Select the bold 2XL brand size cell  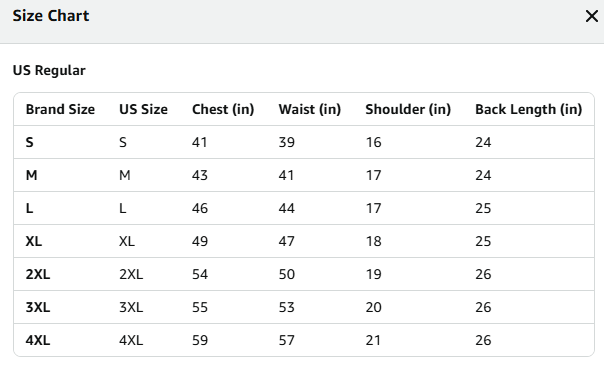(38, 274)
